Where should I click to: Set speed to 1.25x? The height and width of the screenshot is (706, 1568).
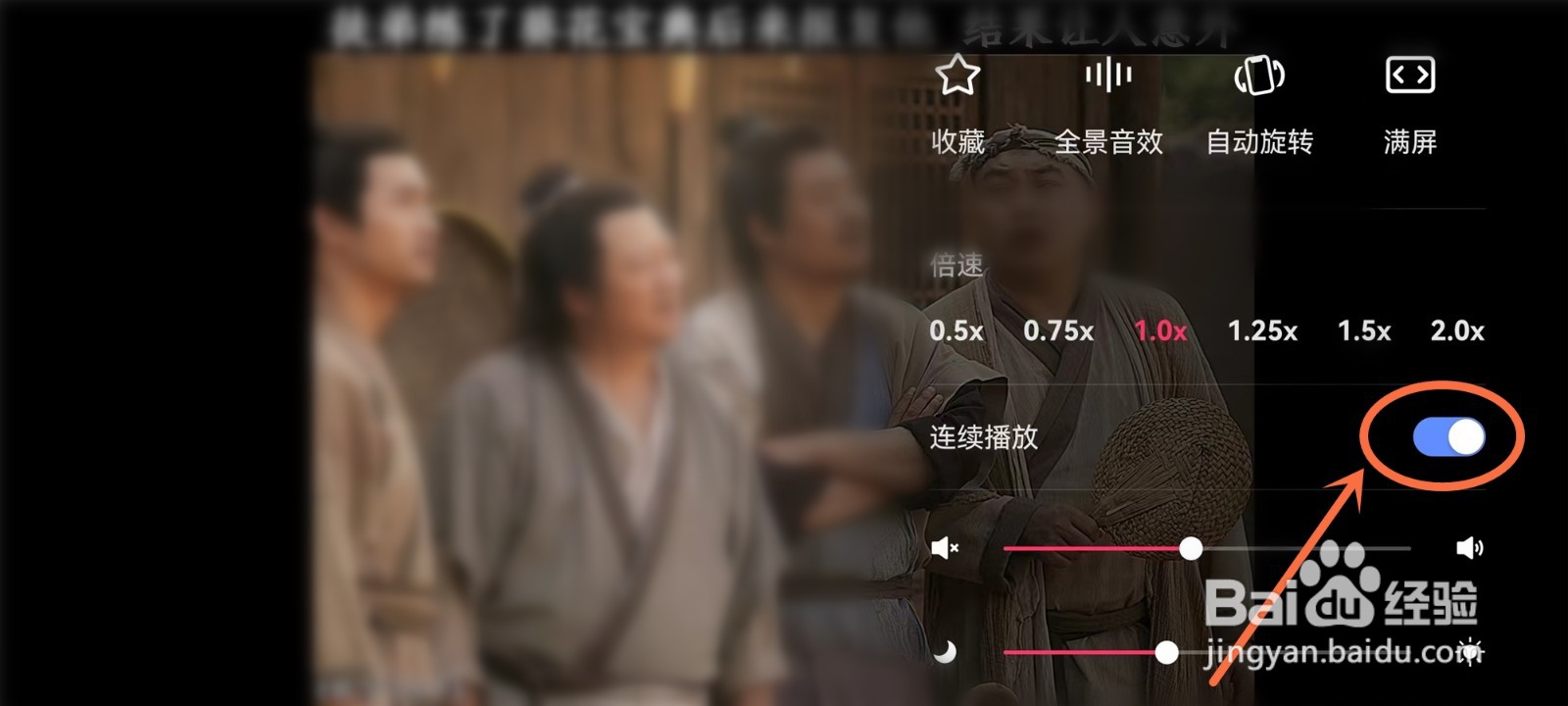pos(1262,331)
